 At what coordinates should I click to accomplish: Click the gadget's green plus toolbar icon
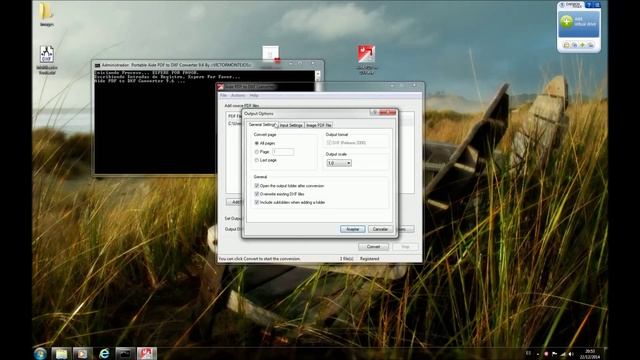[582, 45]
